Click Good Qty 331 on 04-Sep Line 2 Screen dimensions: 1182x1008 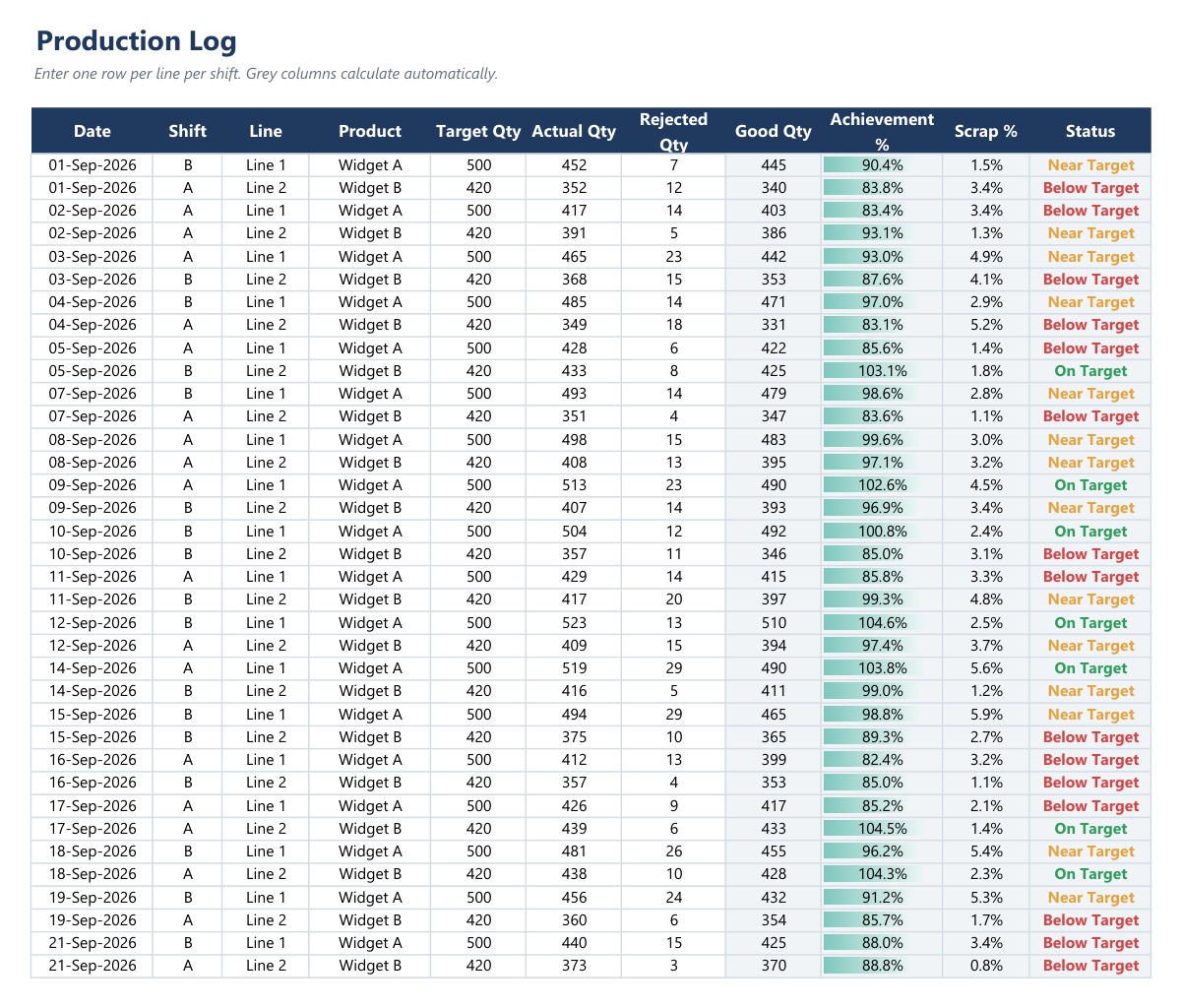pyautogui.click(x=774, y=325)
